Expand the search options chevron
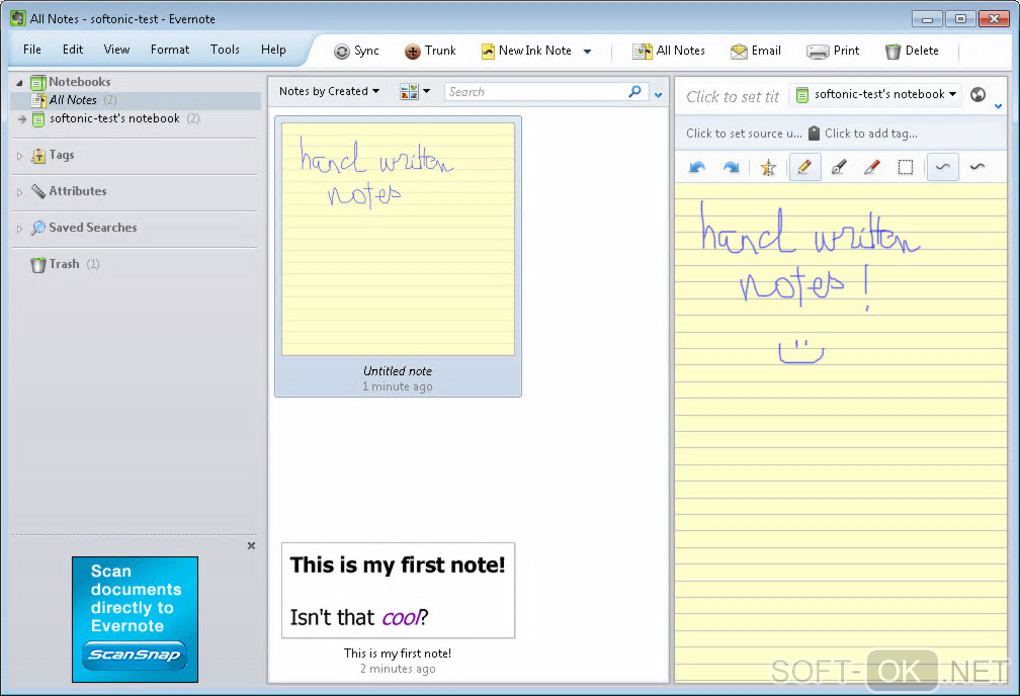 coord(658,96)
